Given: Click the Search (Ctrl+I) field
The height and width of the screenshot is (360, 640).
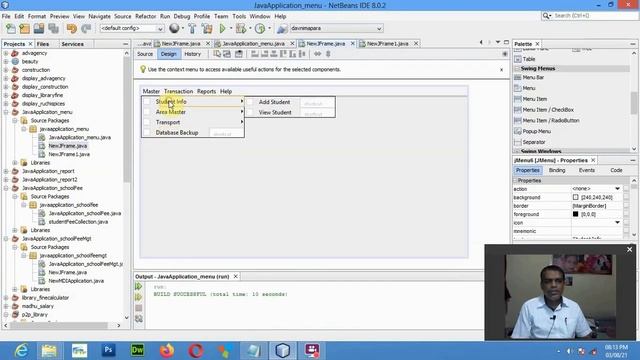Looking at the screenshot, I should [x=590, y=16].
